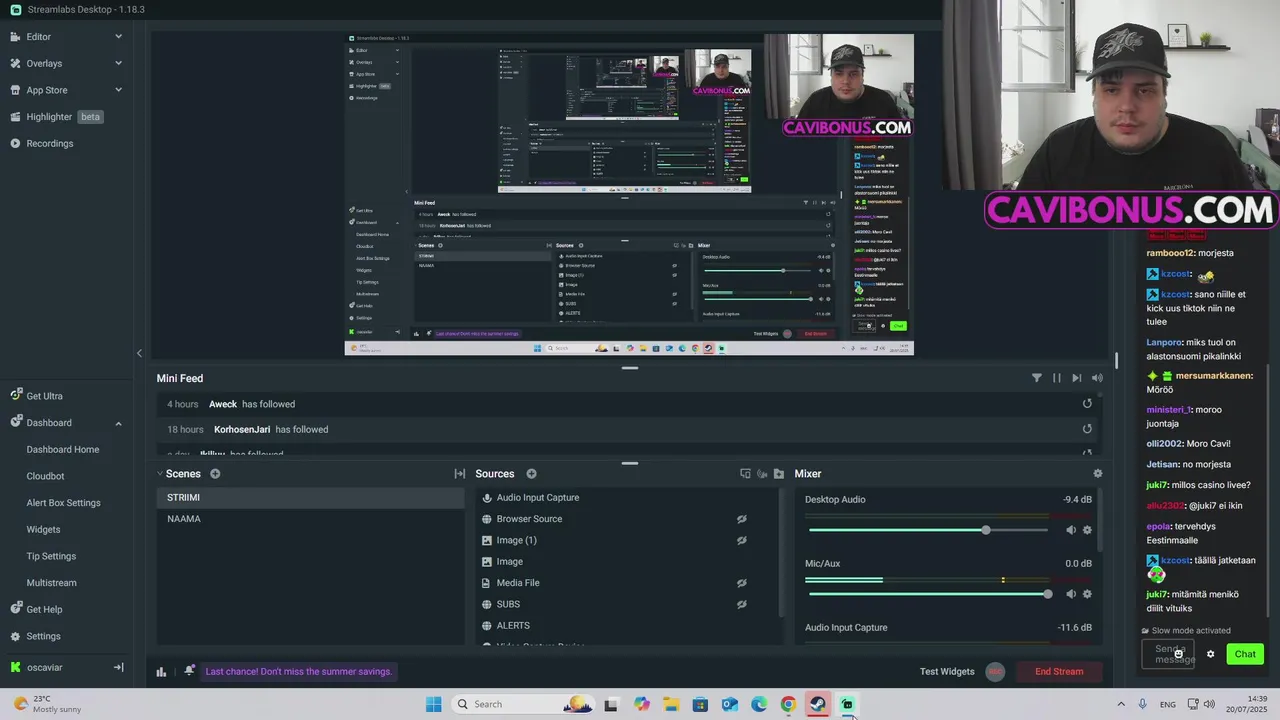Open Tip Settings

[x=51, y=556]
